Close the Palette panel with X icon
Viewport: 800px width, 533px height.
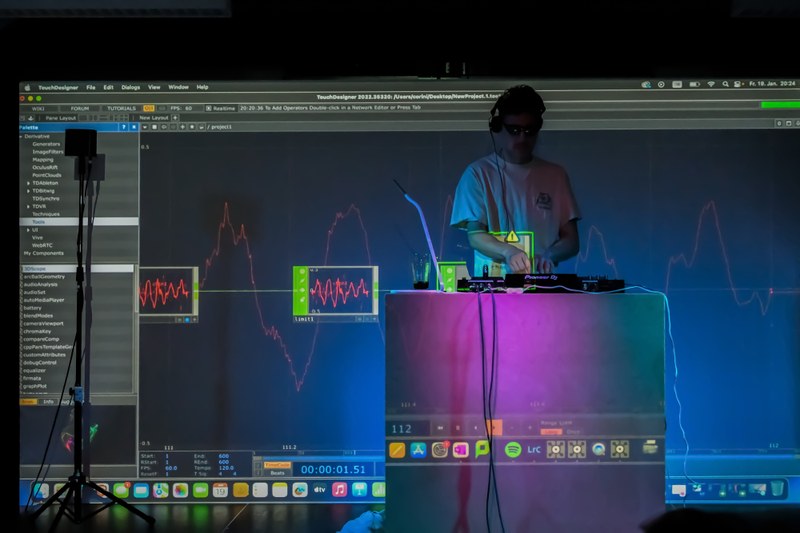[x=133, y=127]
